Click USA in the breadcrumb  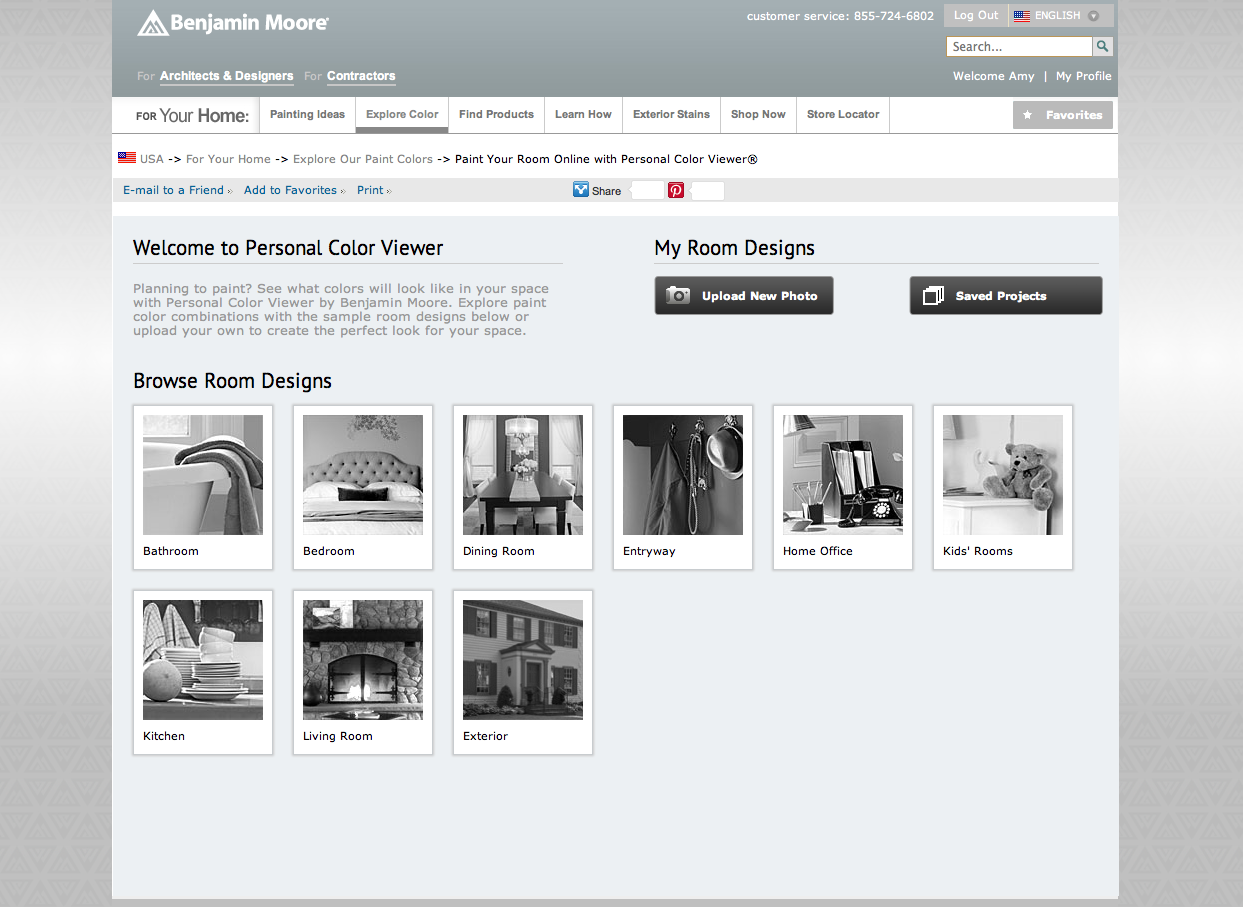152,159
